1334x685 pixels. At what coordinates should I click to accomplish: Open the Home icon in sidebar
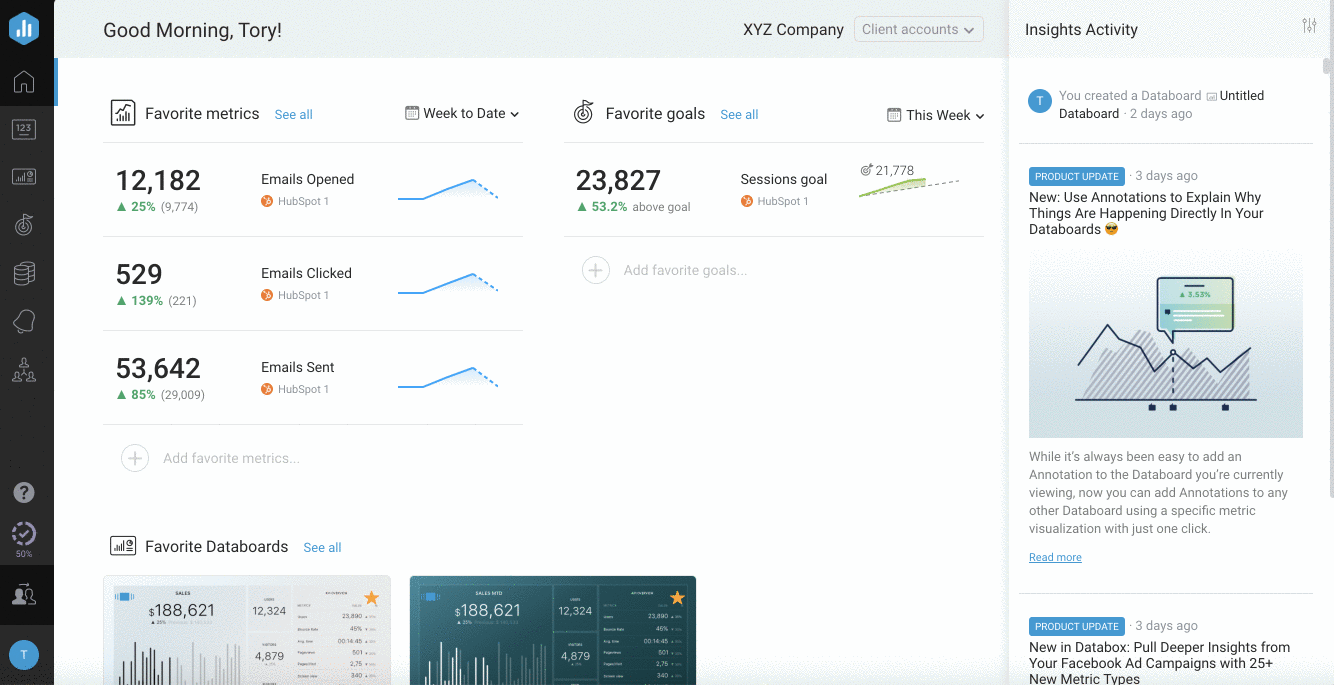[x=24, y=82]
